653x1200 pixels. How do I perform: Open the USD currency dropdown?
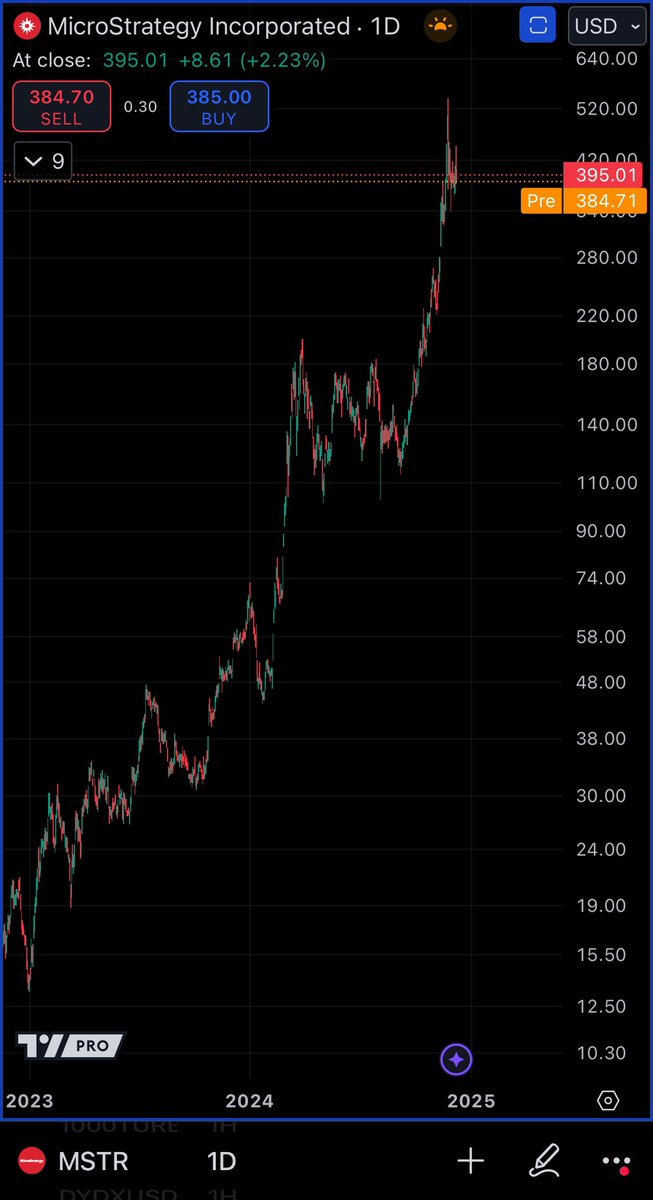(x=606, y=26)
